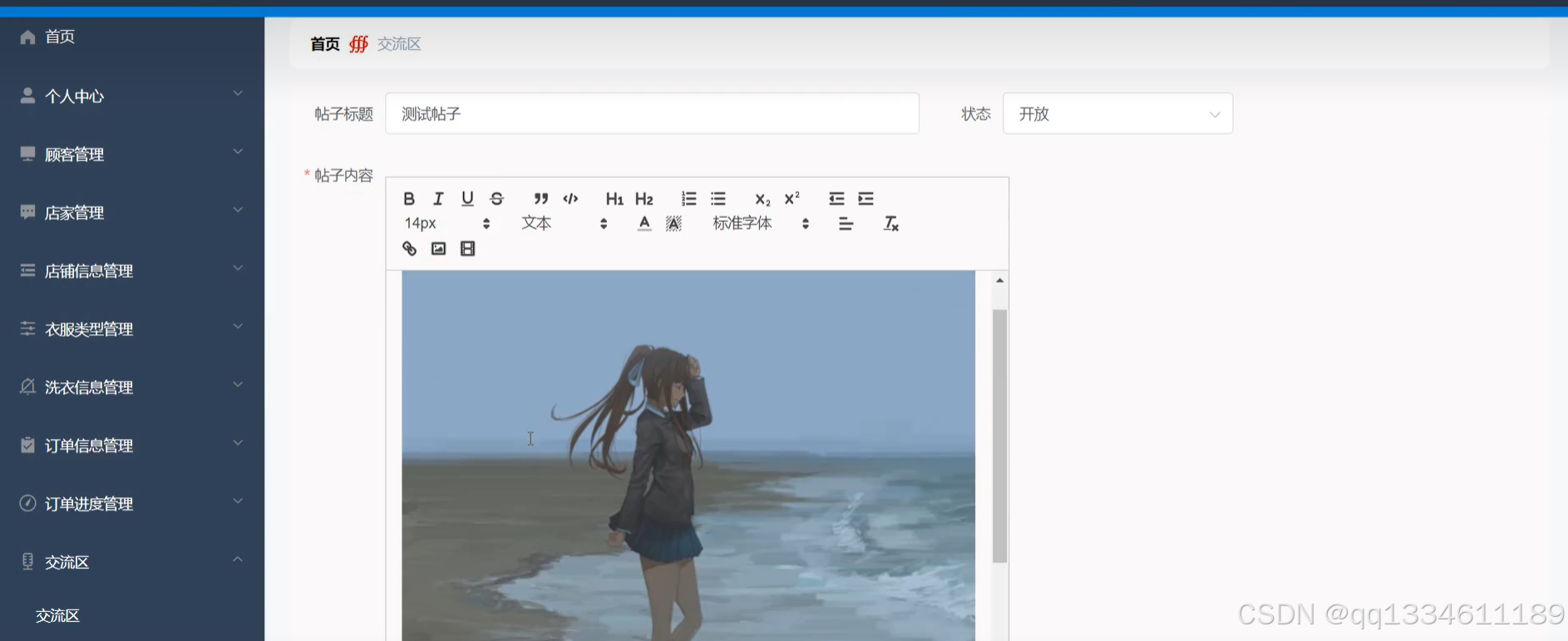Image resolution: width=1568 pixels, height=641 pixels.
Task: Expand 店家管理 sidebar menu
Action: pos(132,212)
